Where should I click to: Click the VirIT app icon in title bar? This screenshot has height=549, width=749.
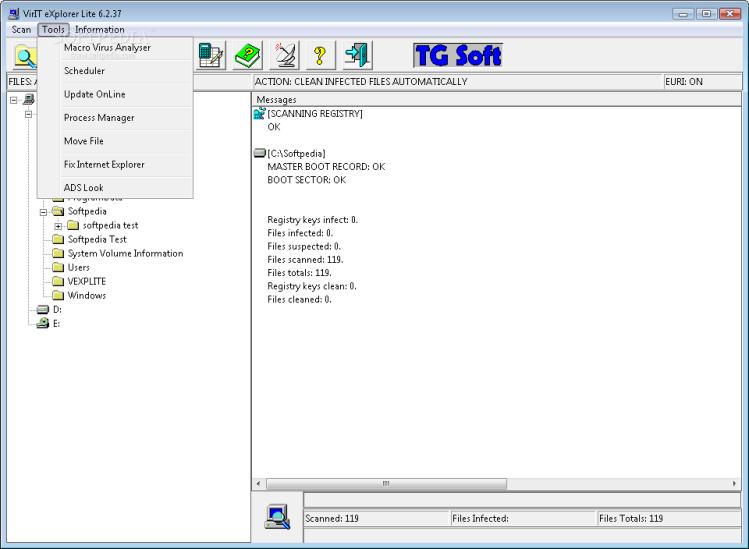coord(14,13)
